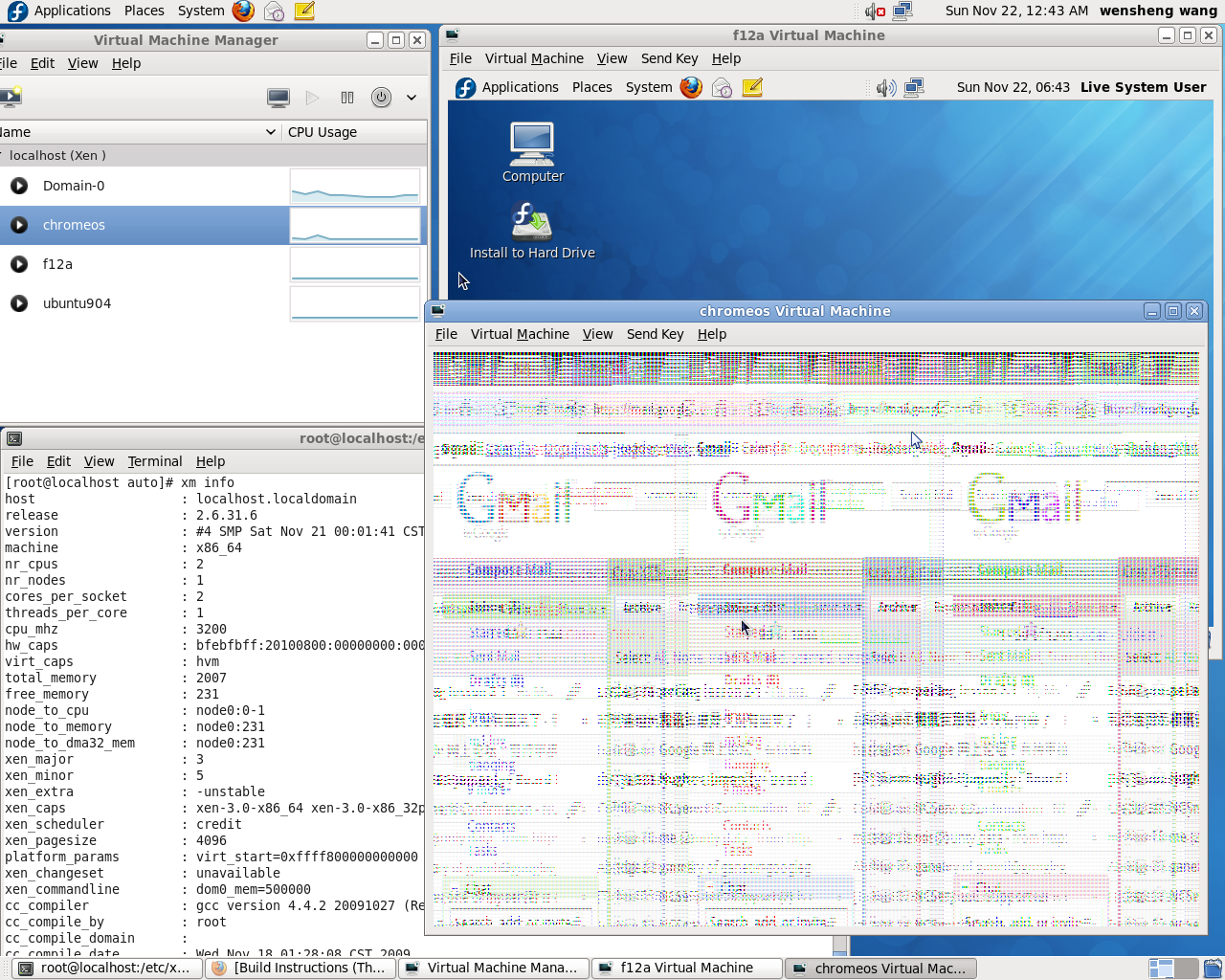Image resolution: width=1225 pixels, height=980 pixels.
Task: Open the chromeos window menu icon
Action: point(438,311)
